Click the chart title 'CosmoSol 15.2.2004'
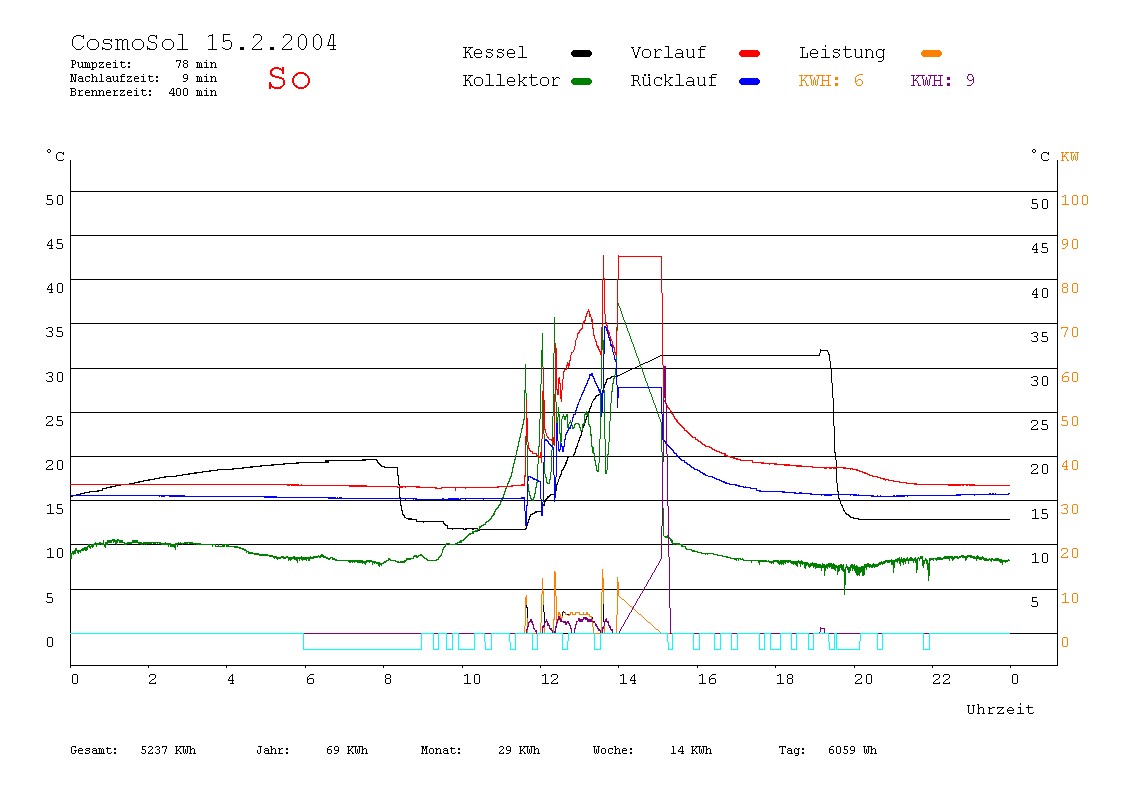 [204, 42]
